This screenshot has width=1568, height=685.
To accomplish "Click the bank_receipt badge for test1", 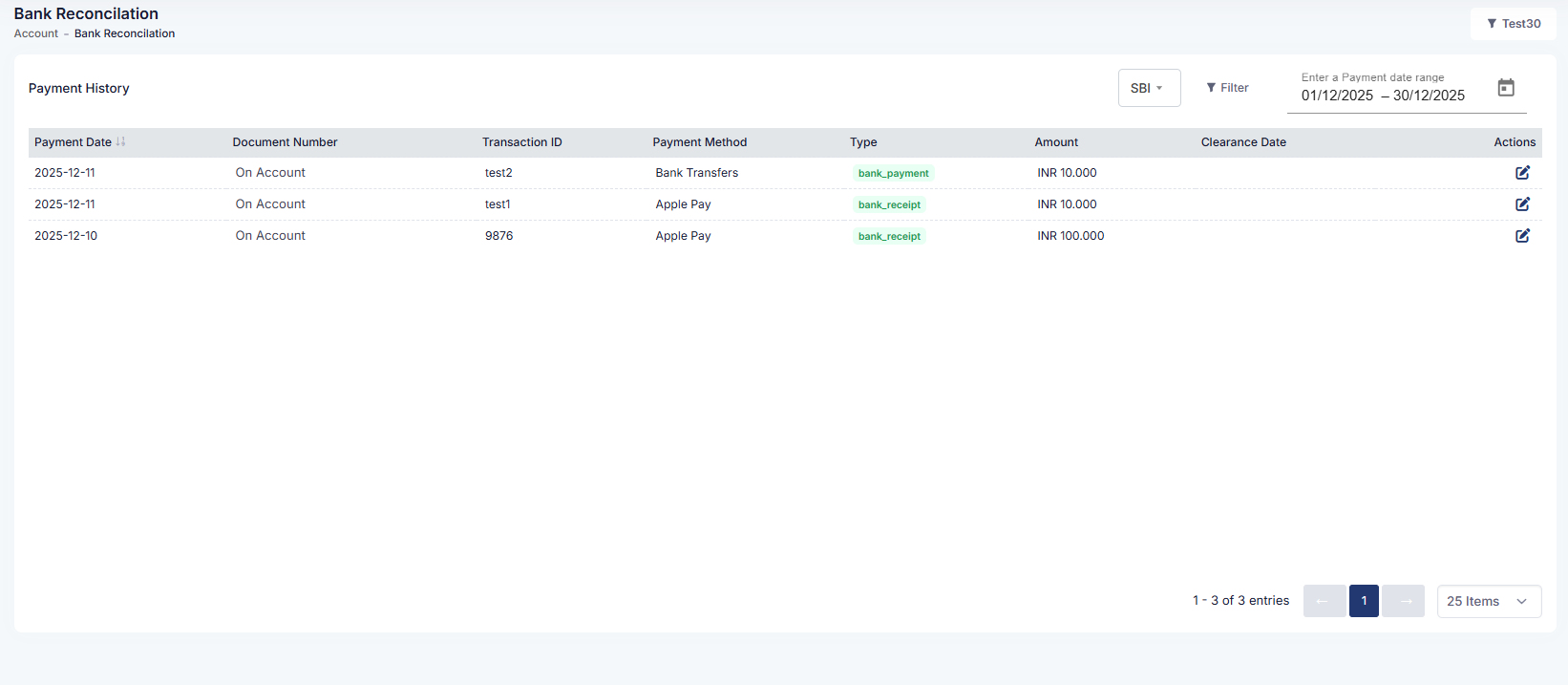I will coord(889,205).
